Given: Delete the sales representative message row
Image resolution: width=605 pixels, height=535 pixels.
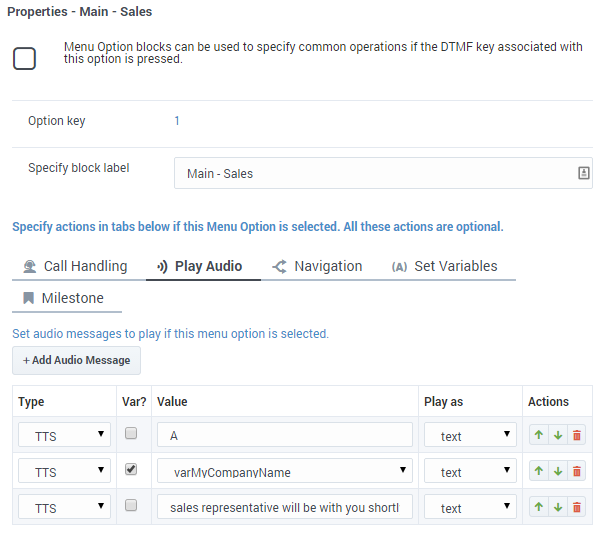Looking at the screenshot, I should click(x=577, y=507).
